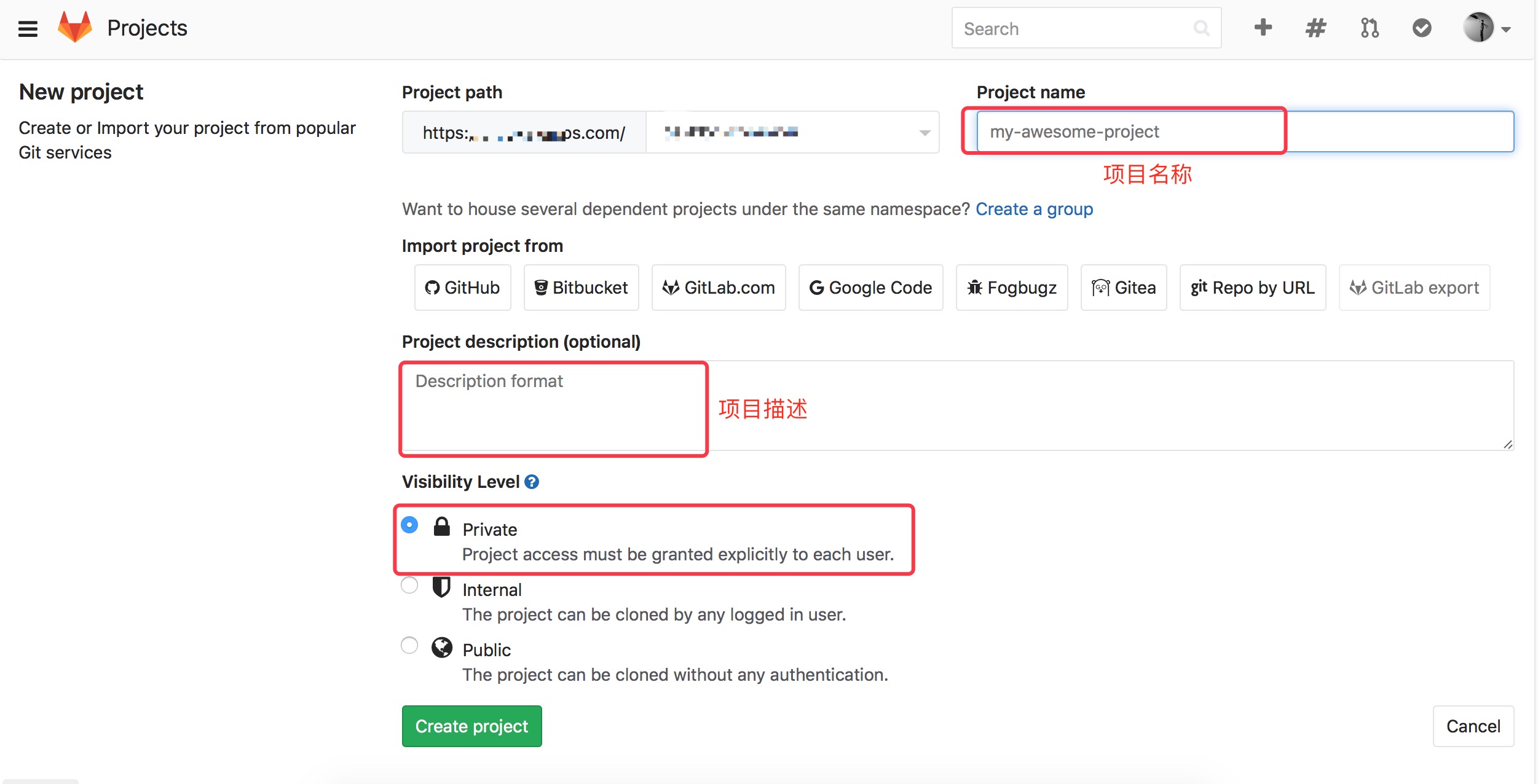This screenshot has width=1538, height=784.
Task: Click the 'Import project from' label
Action: 483,246
